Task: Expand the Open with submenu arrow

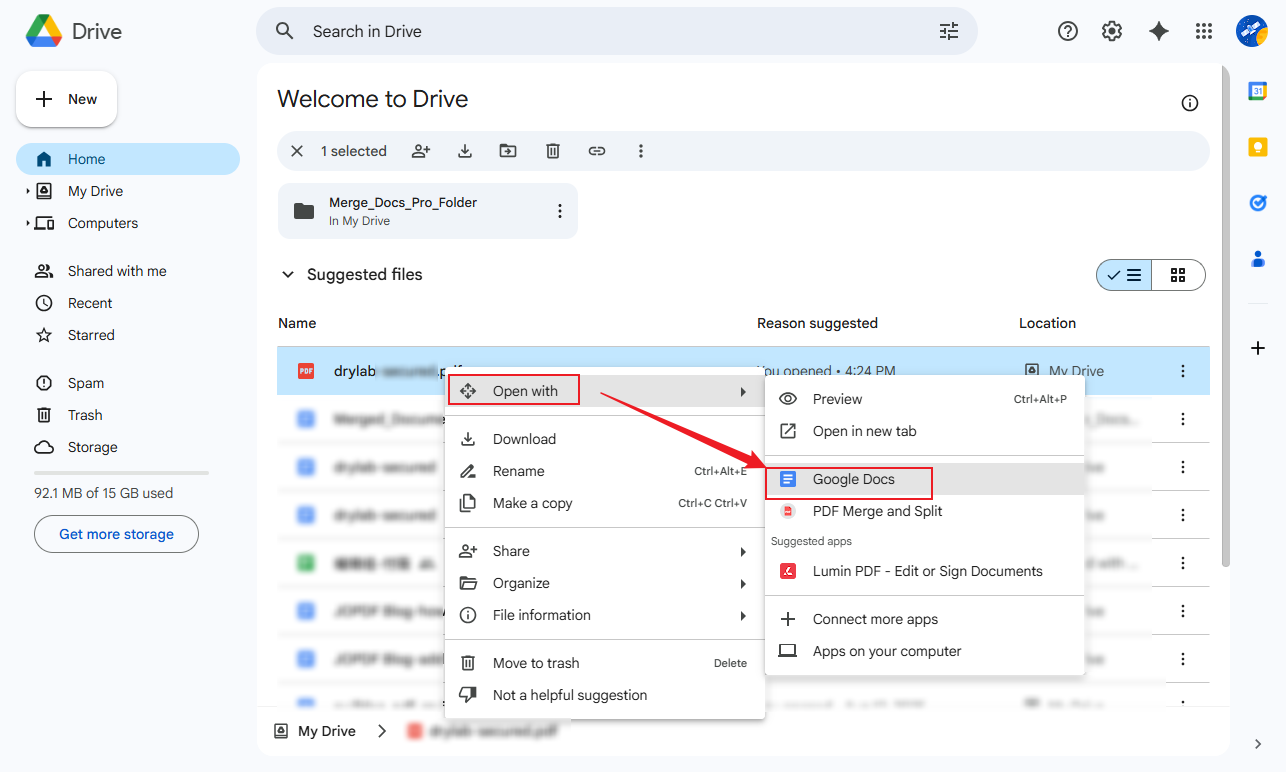Action: [x=743, y=391]
